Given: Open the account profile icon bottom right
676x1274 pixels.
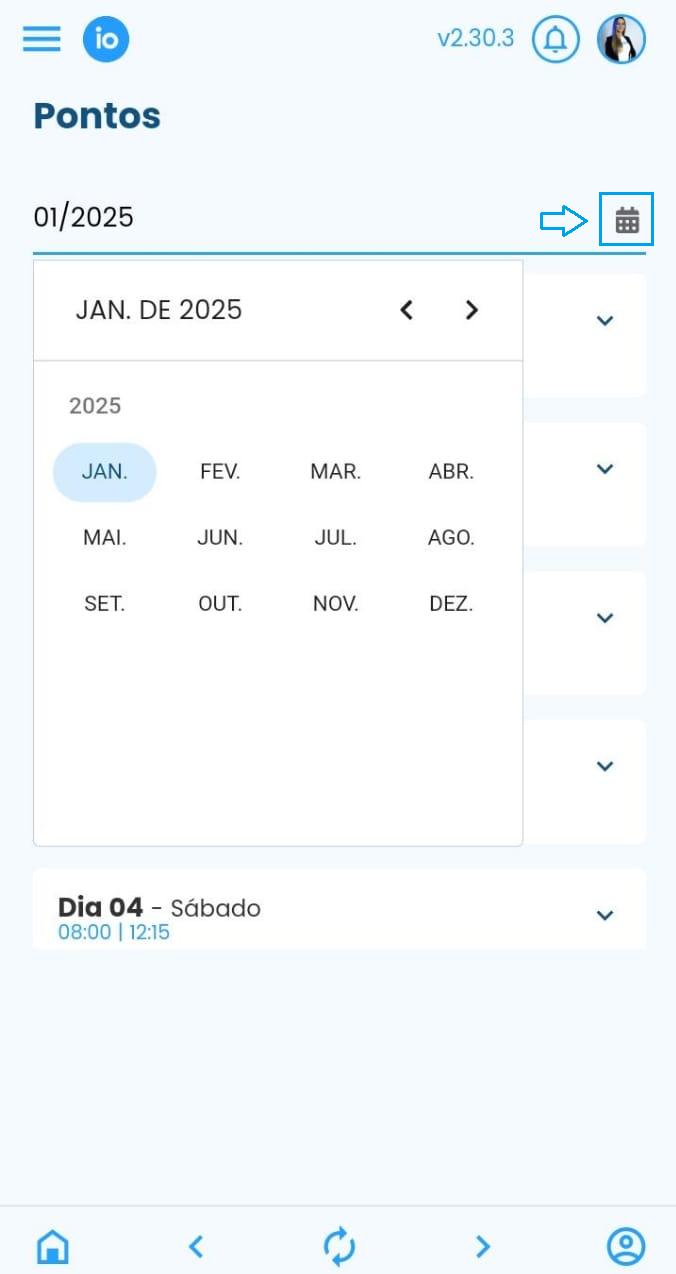Looking at the screenshot, I should (x=625, y=1246).
